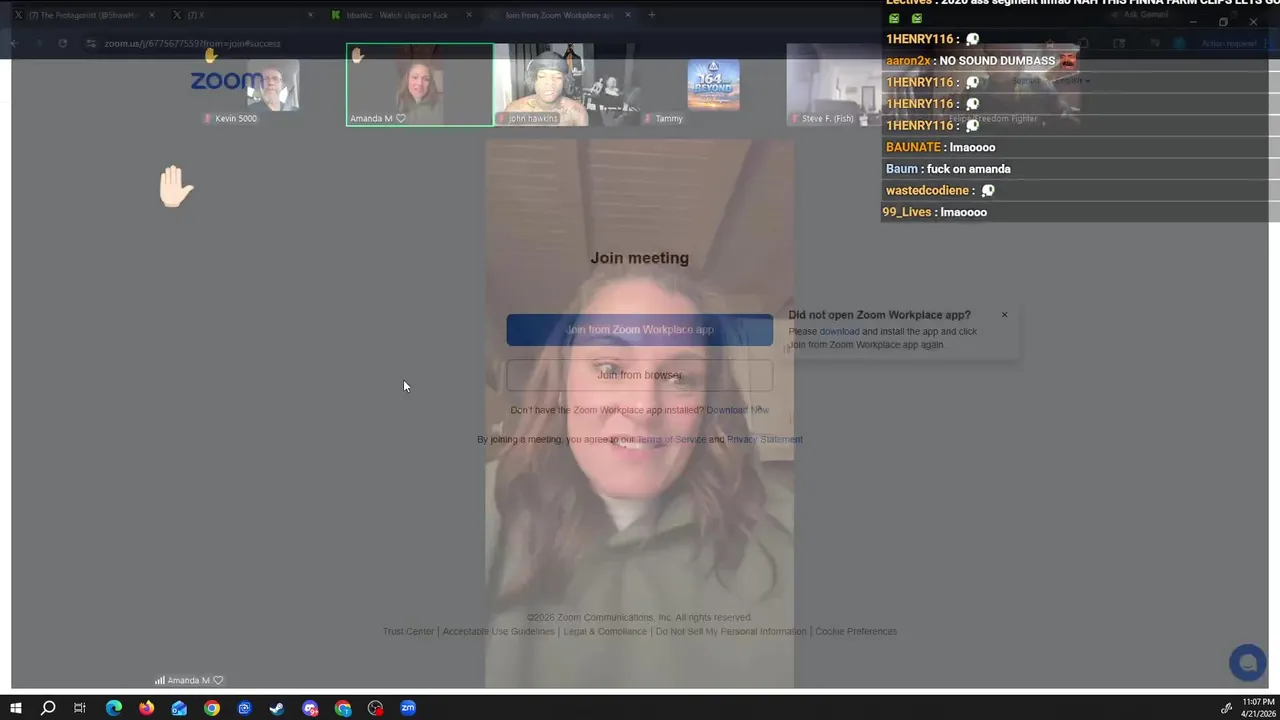Open Steam from the taskbar
Image resolution: width=1280 pixels, height=720 pixels.
point(277,708)
